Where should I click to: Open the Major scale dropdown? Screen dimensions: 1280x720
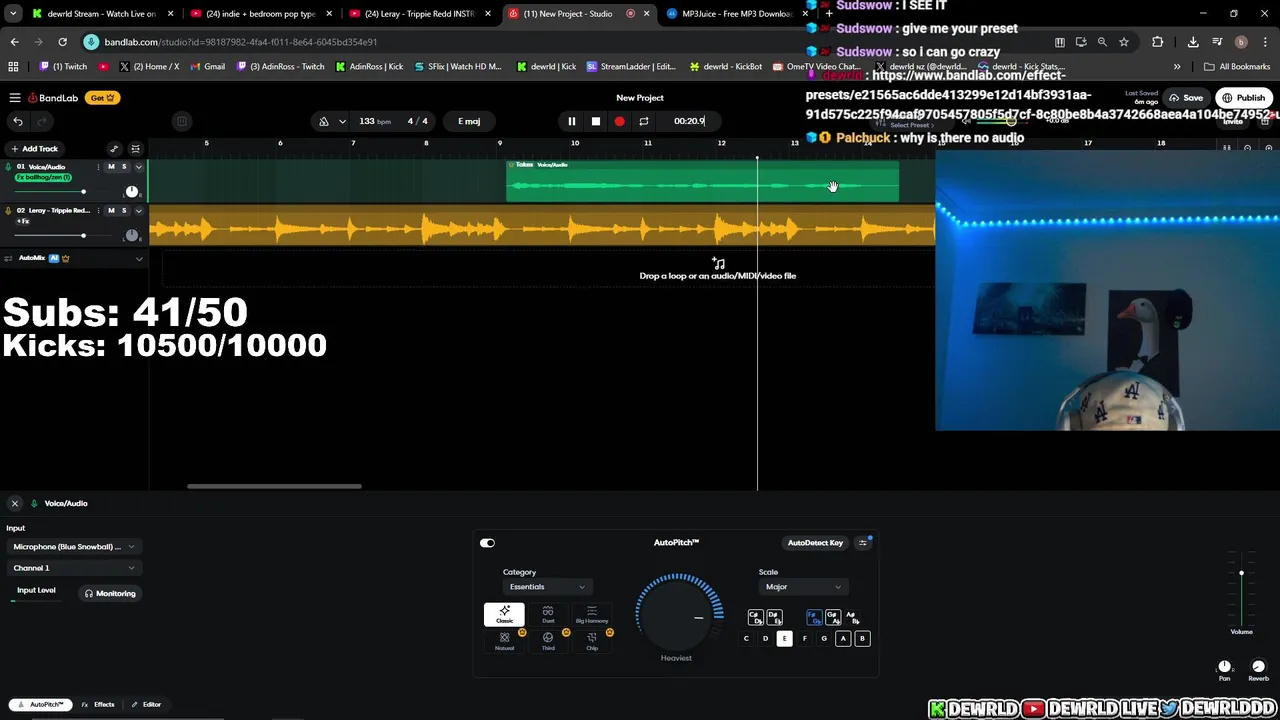[803, 587]
